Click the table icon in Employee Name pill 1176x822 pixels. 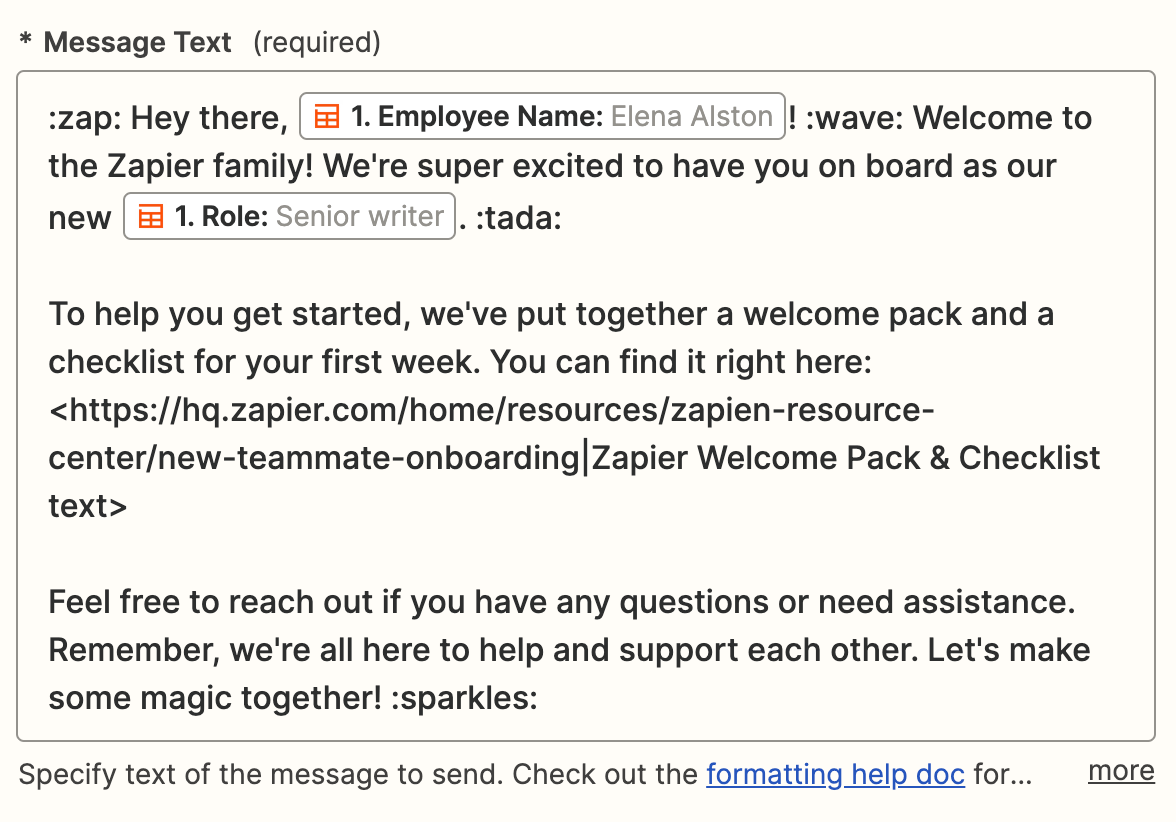tap(326, 117)
